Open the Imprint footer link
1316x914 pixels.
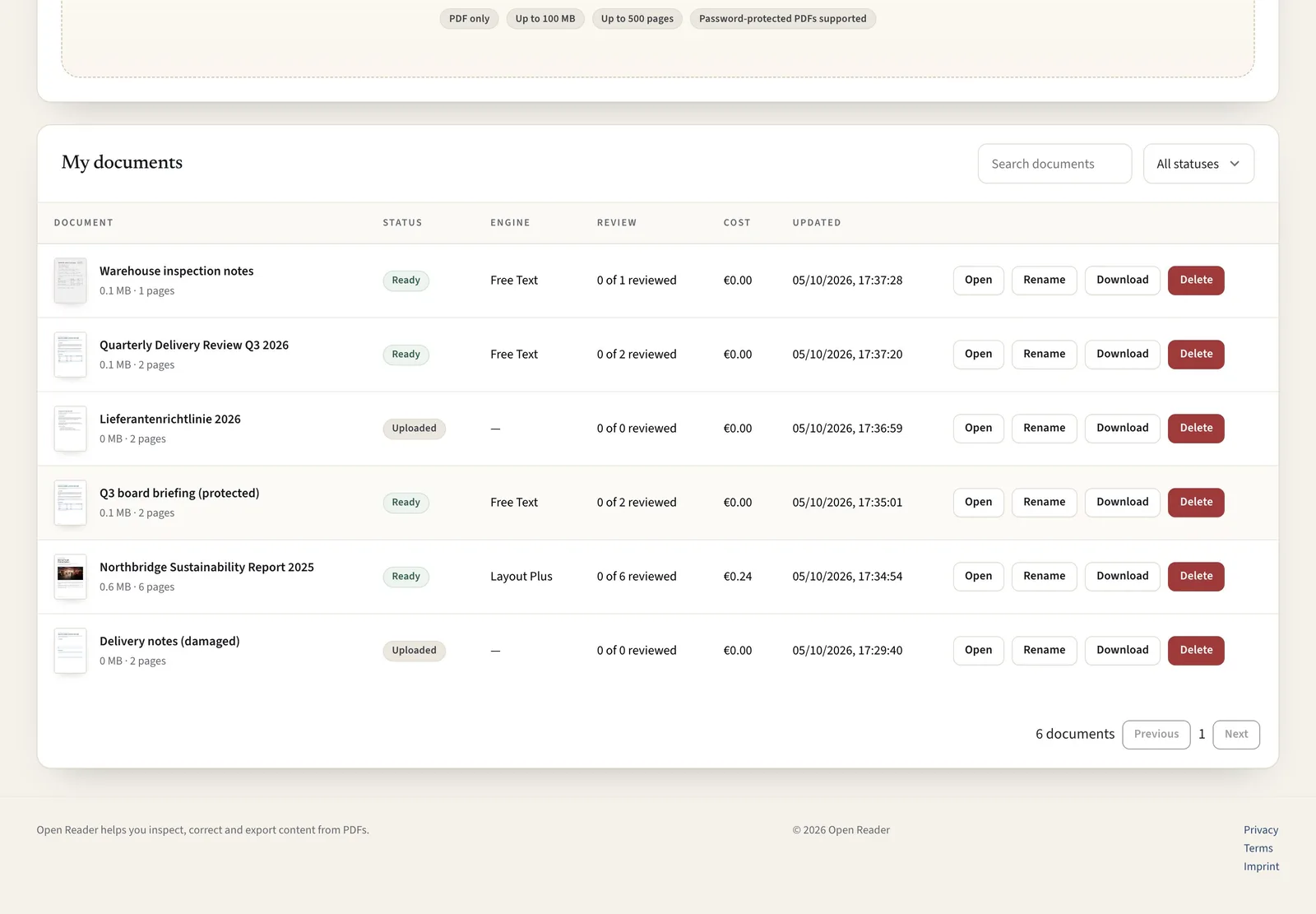pos(1261,866)
